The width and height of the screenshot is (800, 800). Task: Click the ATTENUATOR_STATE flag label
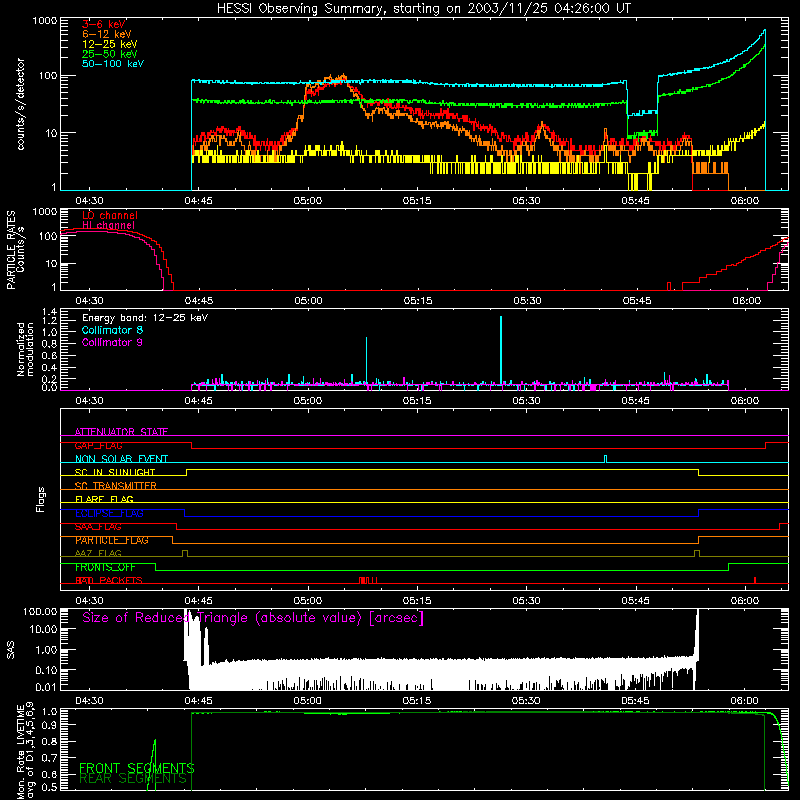121,432
